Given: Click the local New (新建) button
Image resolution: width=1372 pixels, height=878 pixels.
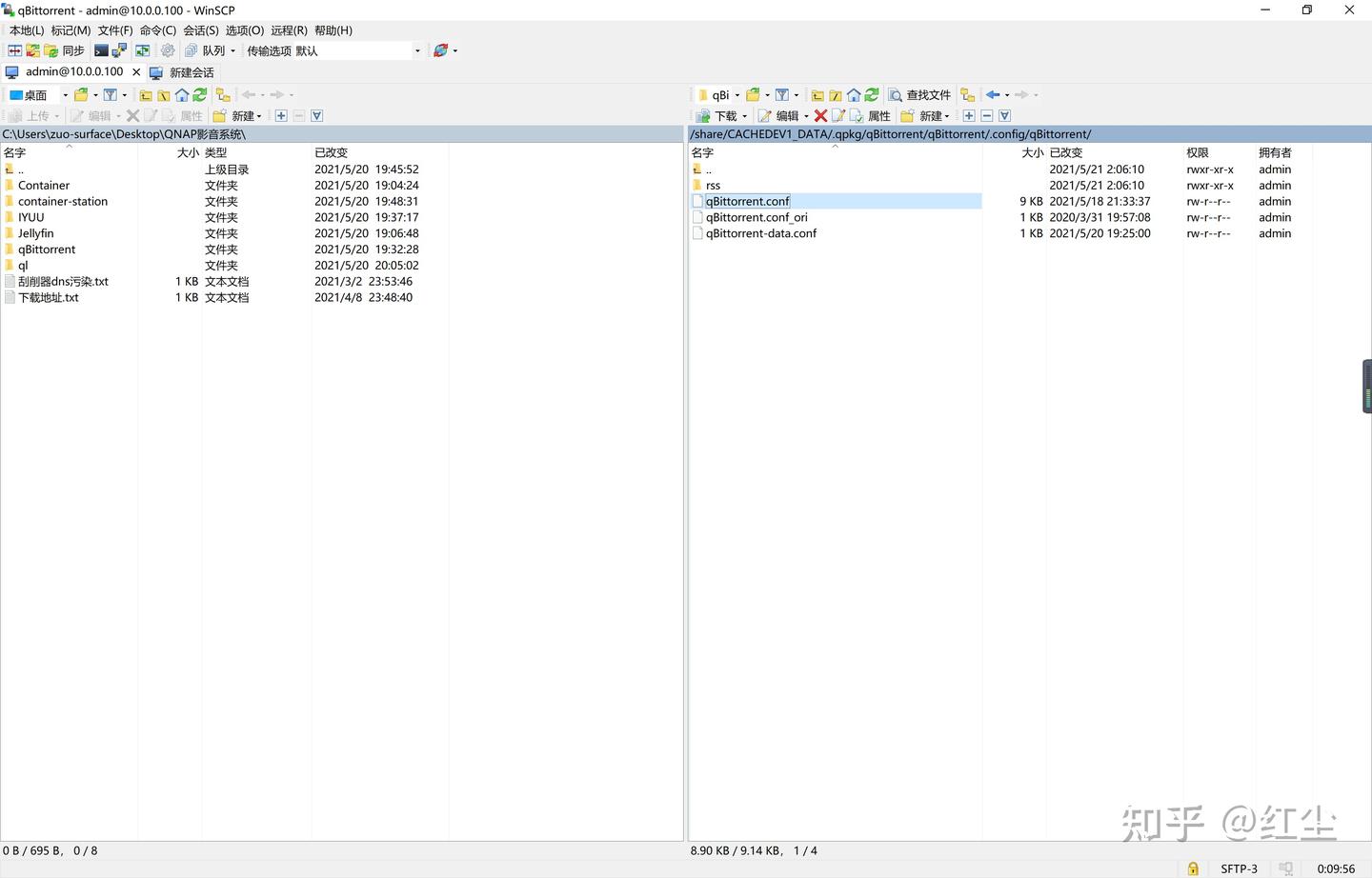Looking at the screenshot, I should pyautogui.click(x=237, y=115).
